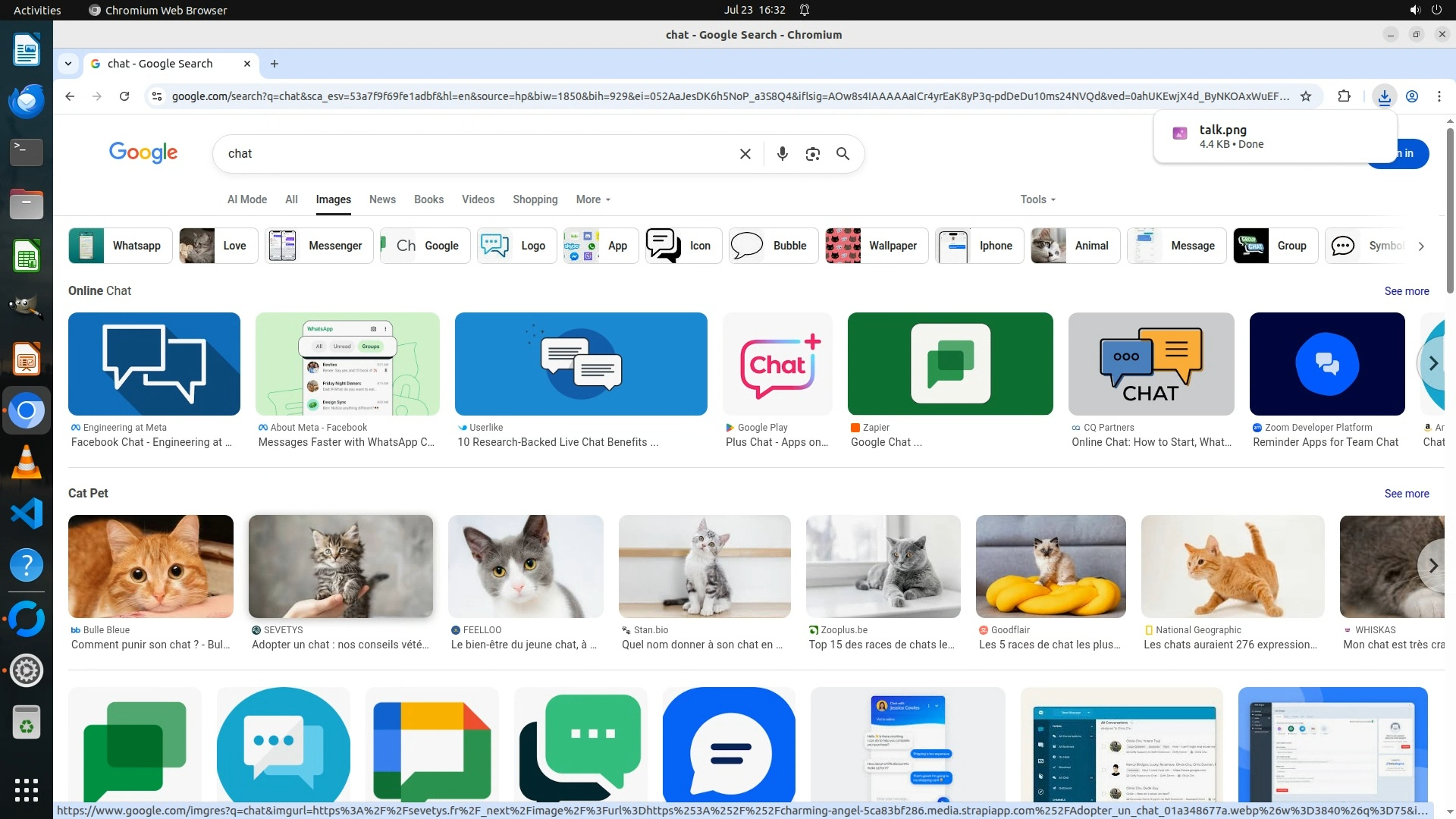Open Thunderbird from the dock
Screen dimensions: 1456x819
pos(27,101)
